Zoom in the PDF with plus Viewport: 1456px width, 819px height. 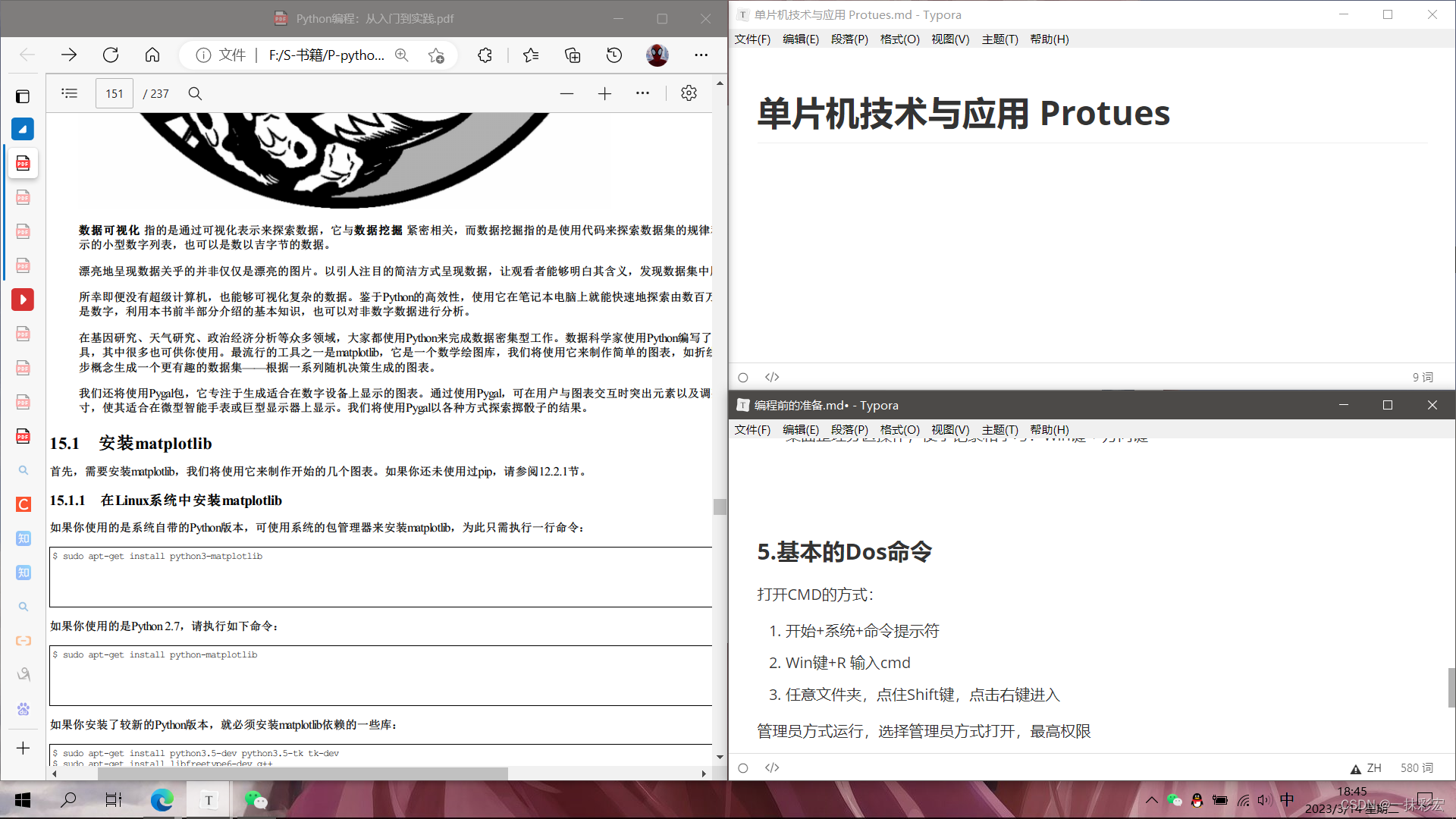[604, 93]
